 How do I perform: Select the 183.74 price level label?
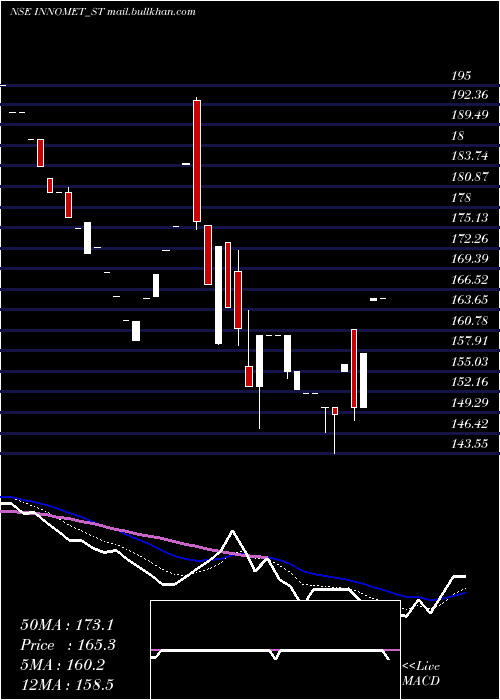pyautogui.click(x=470, y=156)
